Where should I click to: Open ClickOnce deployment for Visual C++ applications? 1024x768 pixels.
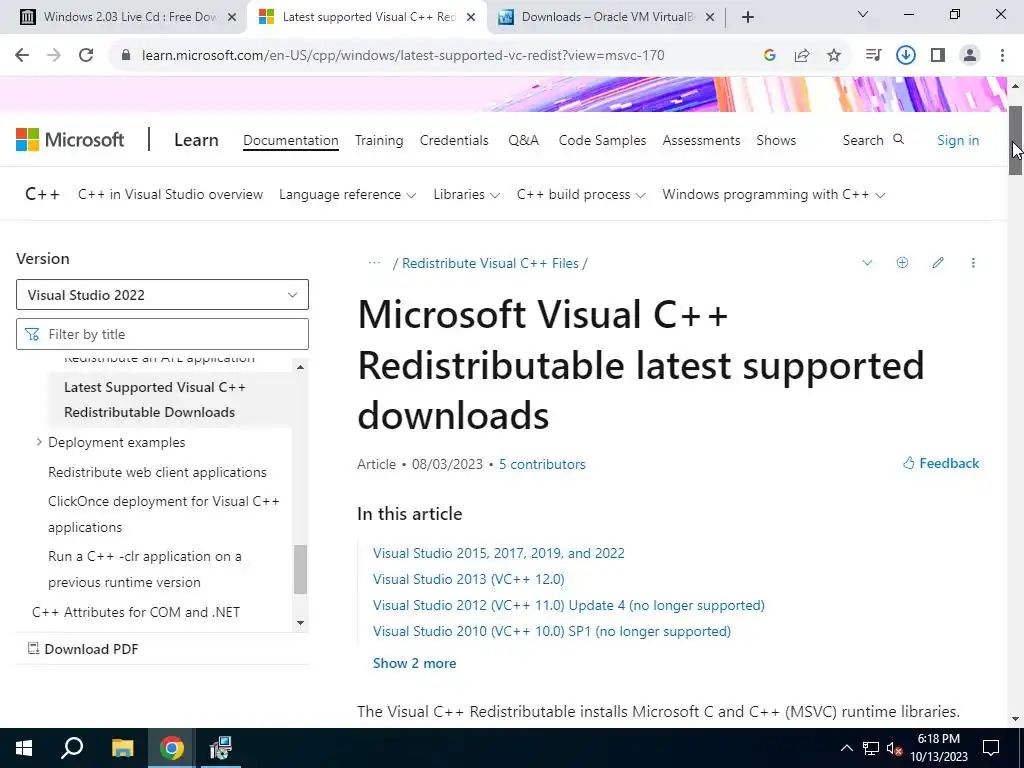click(x=163, y=514)
